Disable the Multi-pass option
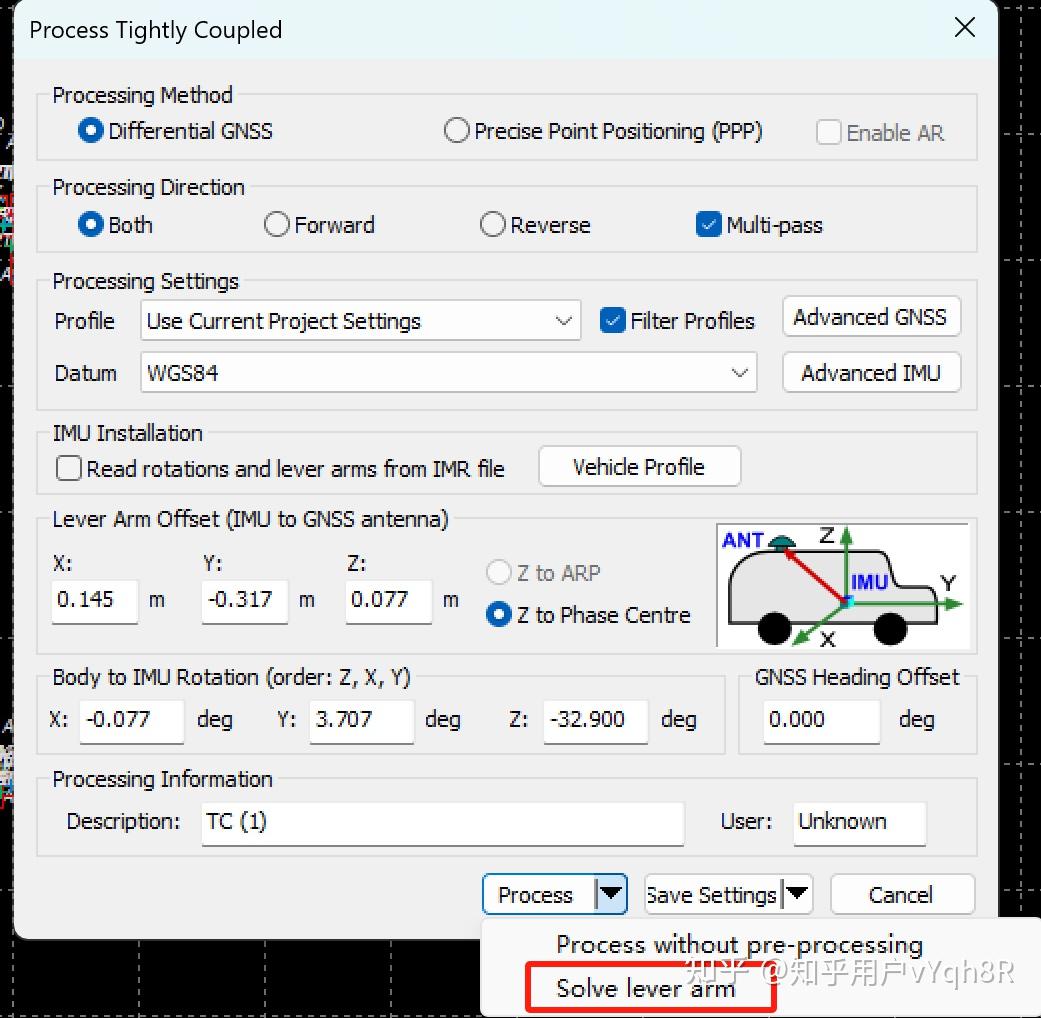The image size is (1041, 1018). 709,225
